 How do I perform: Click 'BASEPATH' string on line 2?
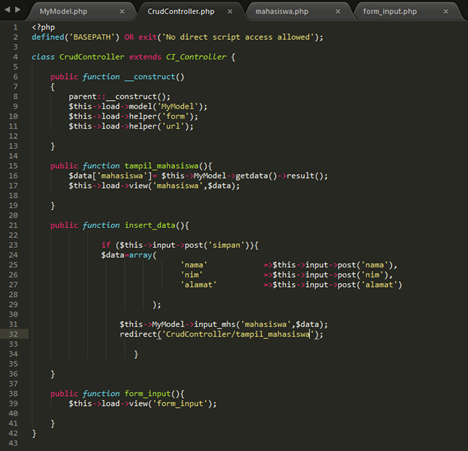[x=92, y=37]
